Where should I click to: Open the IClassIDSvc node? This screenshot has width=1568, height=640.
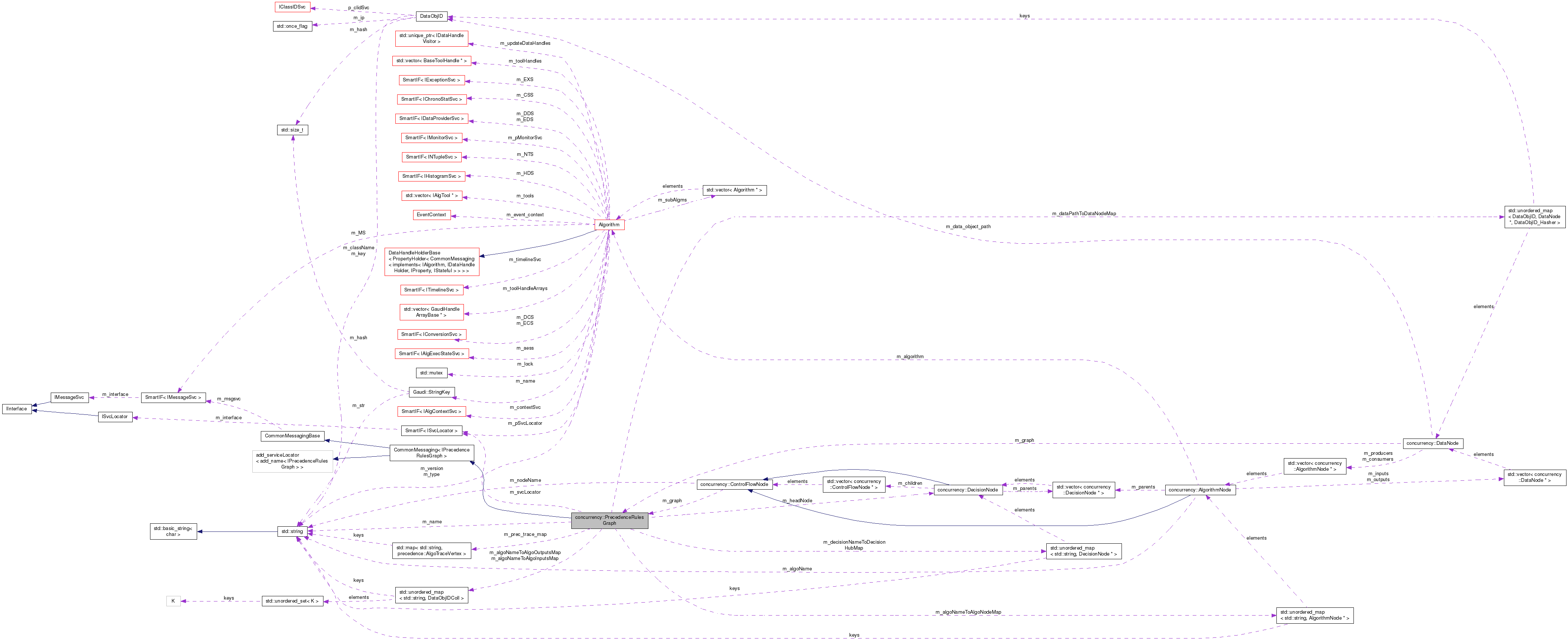[293, 7]
